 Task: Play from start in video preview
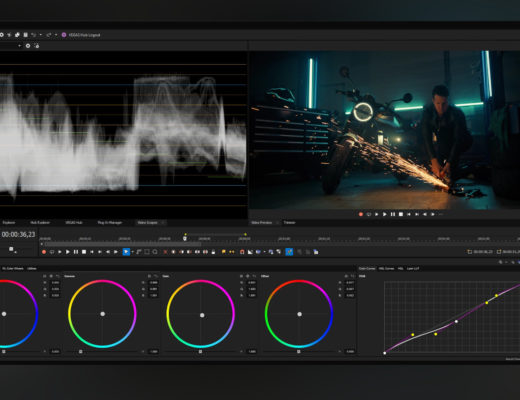click(377, 214)
